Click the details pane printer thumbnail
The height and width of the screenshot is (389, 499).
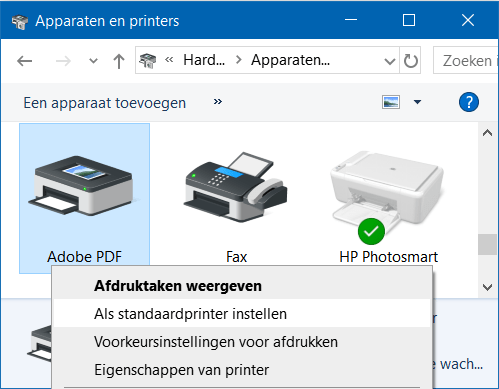click(x=40, y=343)
